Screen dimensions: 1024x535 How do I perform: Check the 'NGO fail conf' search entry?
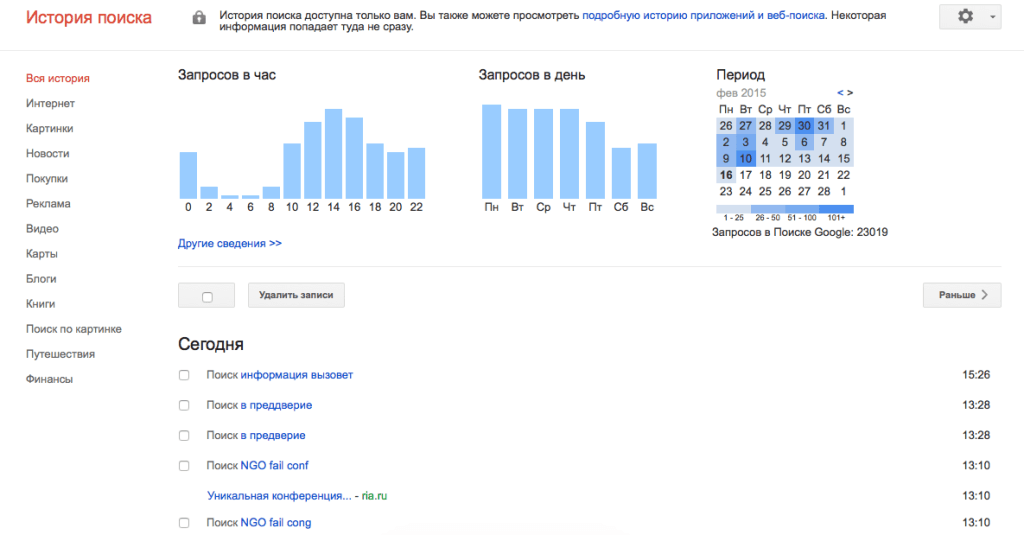point(183,466)
